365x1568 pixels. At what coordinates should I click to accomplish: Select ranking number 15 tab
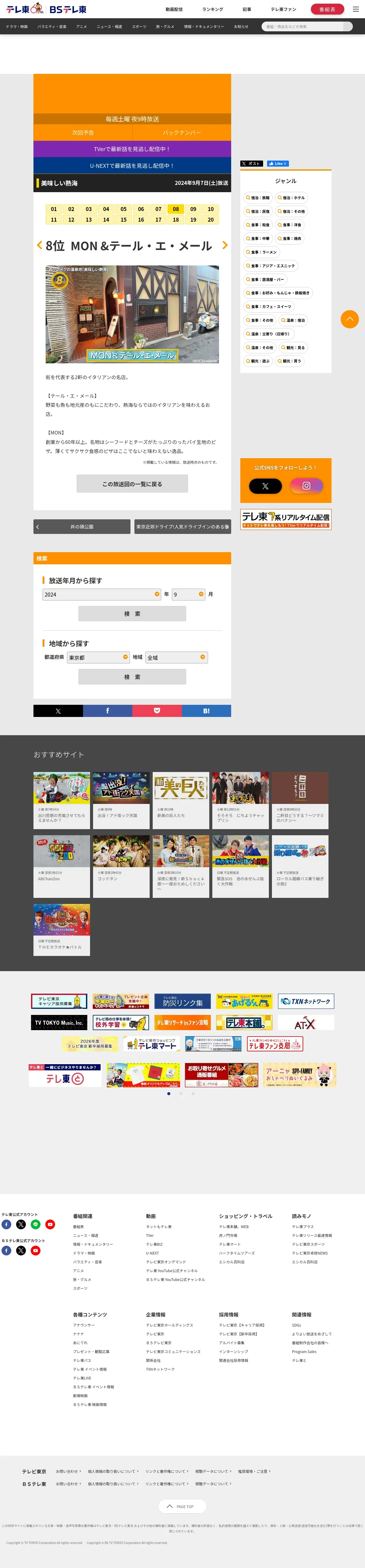tap(124, 220)
